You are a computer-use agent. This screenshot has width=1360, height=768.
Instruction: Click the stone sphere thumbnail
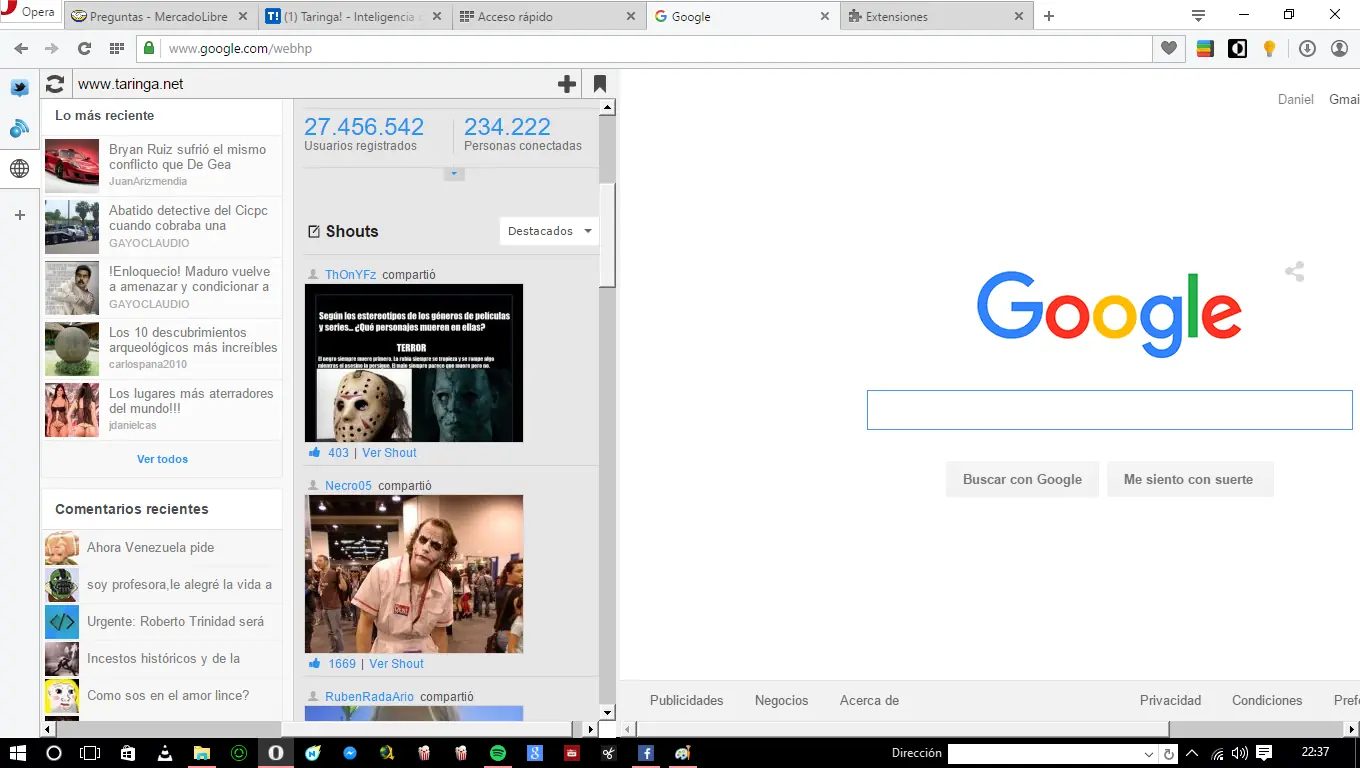(72, 349)
